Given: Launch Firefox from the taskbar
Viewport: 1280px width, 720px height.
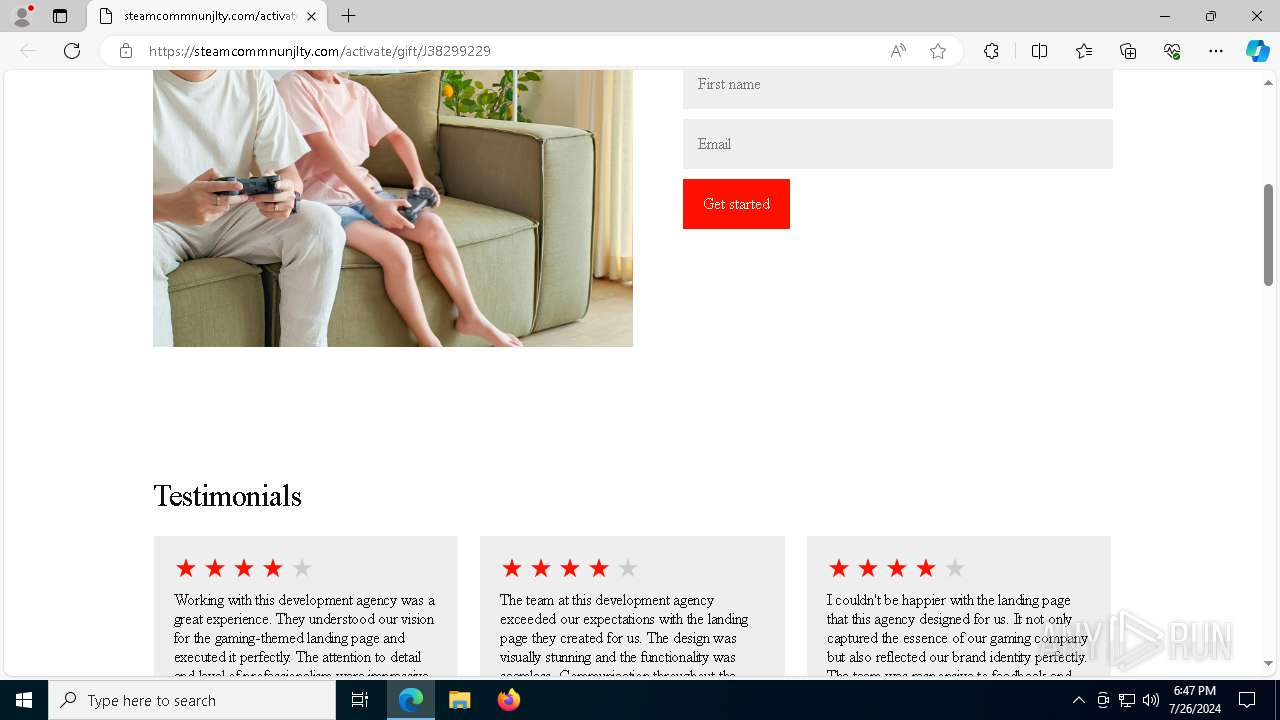Looking at the screenshot, I should click(x=508, y=700).
